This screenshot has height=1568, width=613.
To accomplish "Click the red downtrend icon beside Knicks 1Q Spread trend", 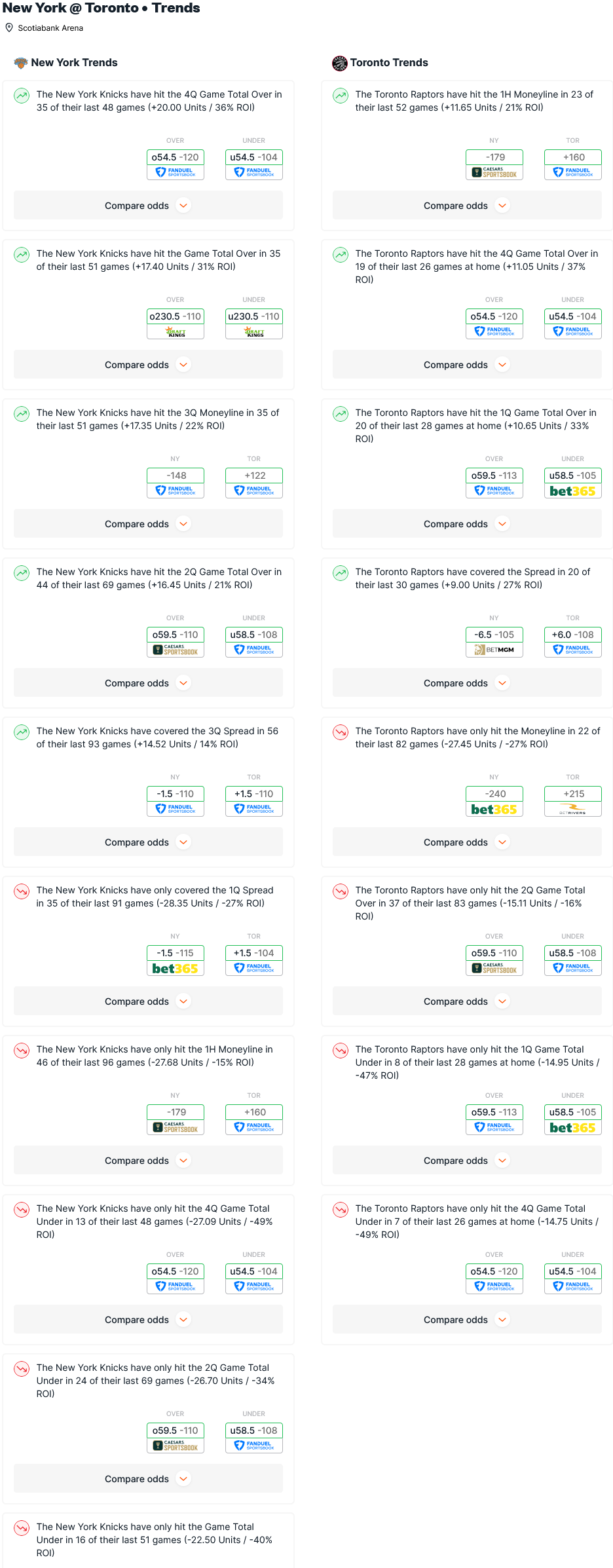I will click(x=22, y=891).
